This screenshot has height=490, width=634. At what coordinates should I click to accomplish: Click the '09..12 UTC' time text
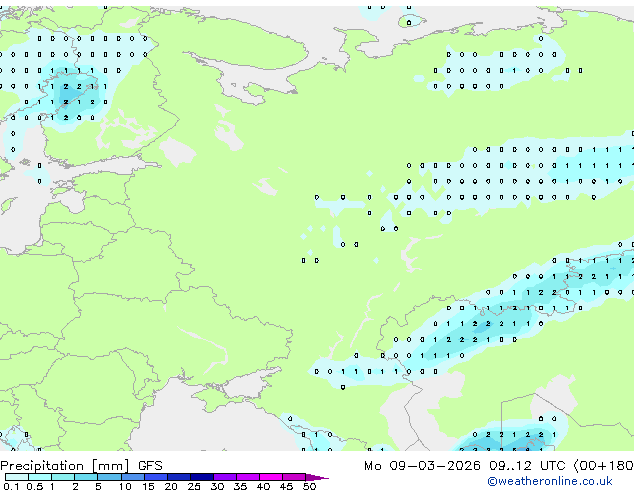coord(527,466)
